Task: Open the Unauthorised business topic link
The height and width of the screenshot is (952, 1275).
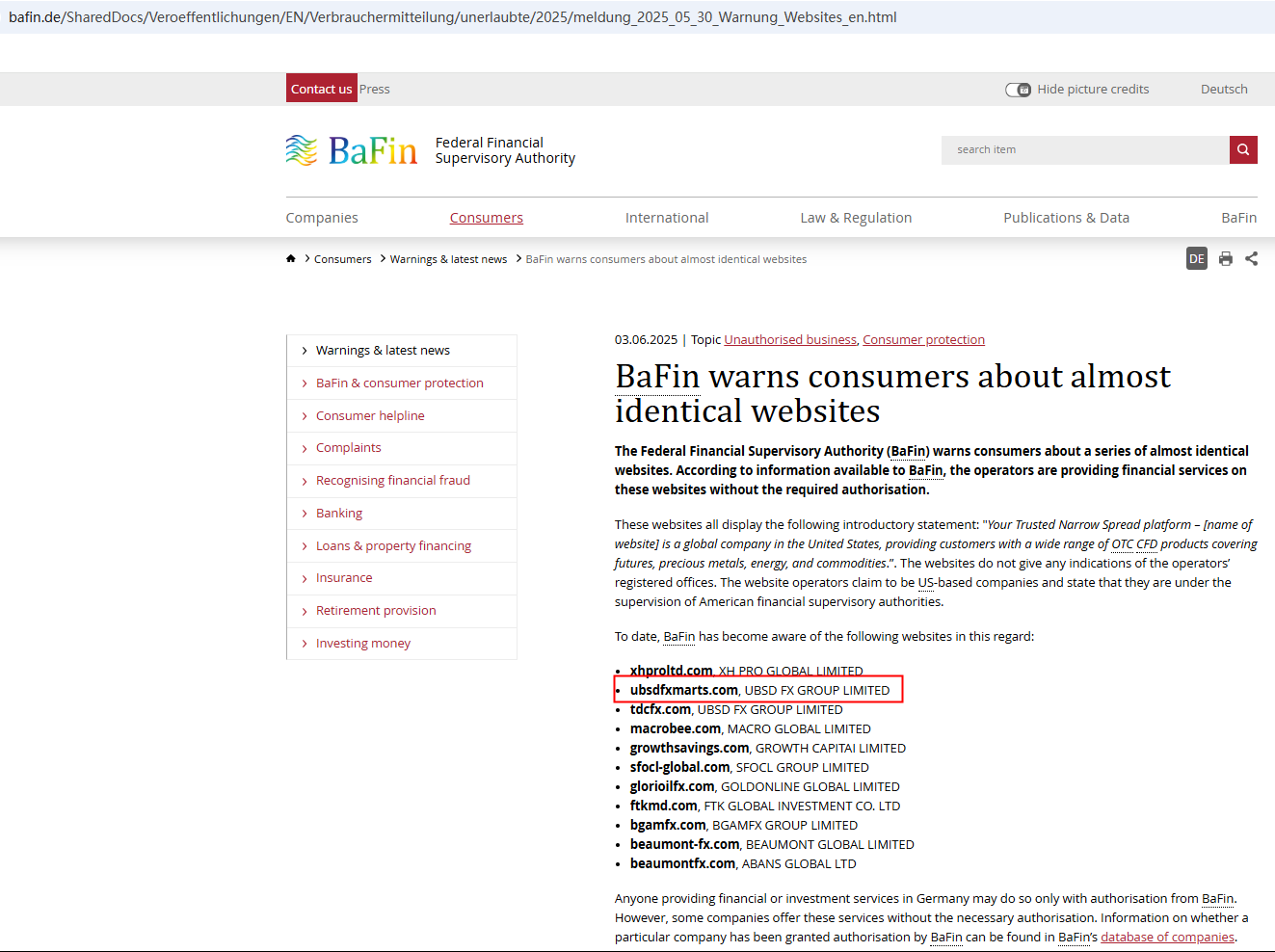Action: [789, 340]
